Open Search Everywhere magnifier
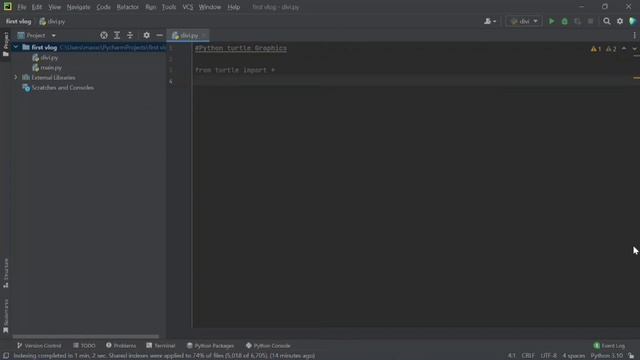The width and height of the screenshot is (640, 360). click(607, 21)
